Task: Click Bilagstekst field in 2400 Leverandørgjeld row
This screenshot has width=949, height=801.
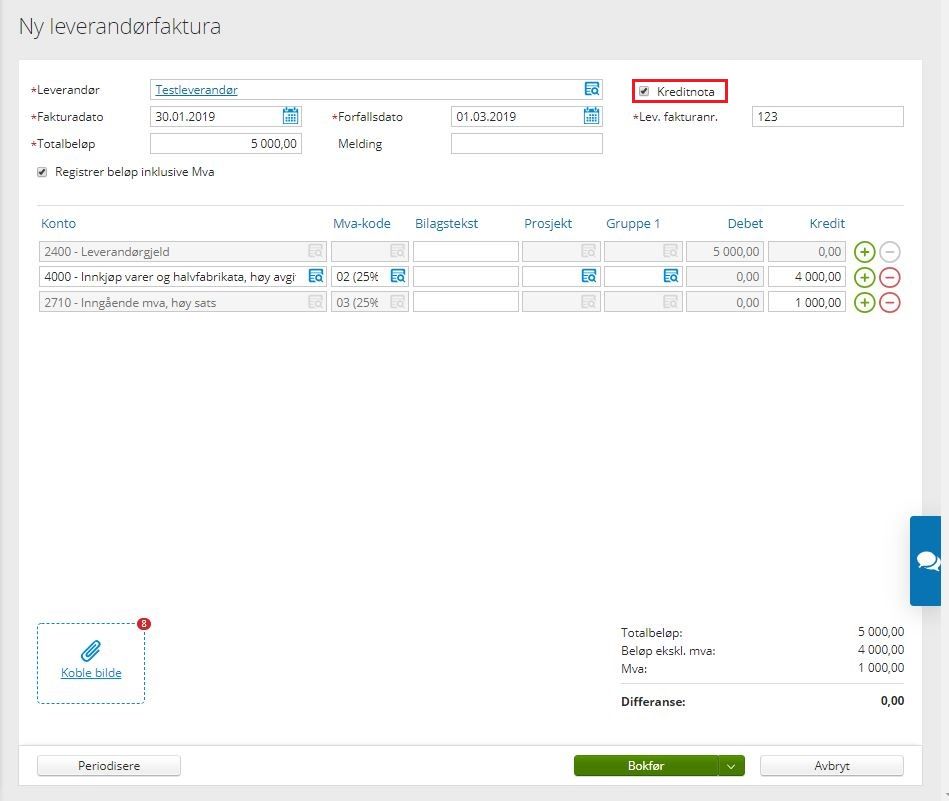Action: point(465,251)
